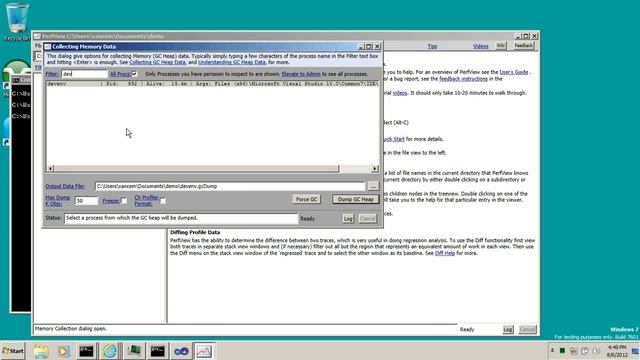Show hidden tray icons arrow
This screenshot has width=640, height=360.
point(552,351)
